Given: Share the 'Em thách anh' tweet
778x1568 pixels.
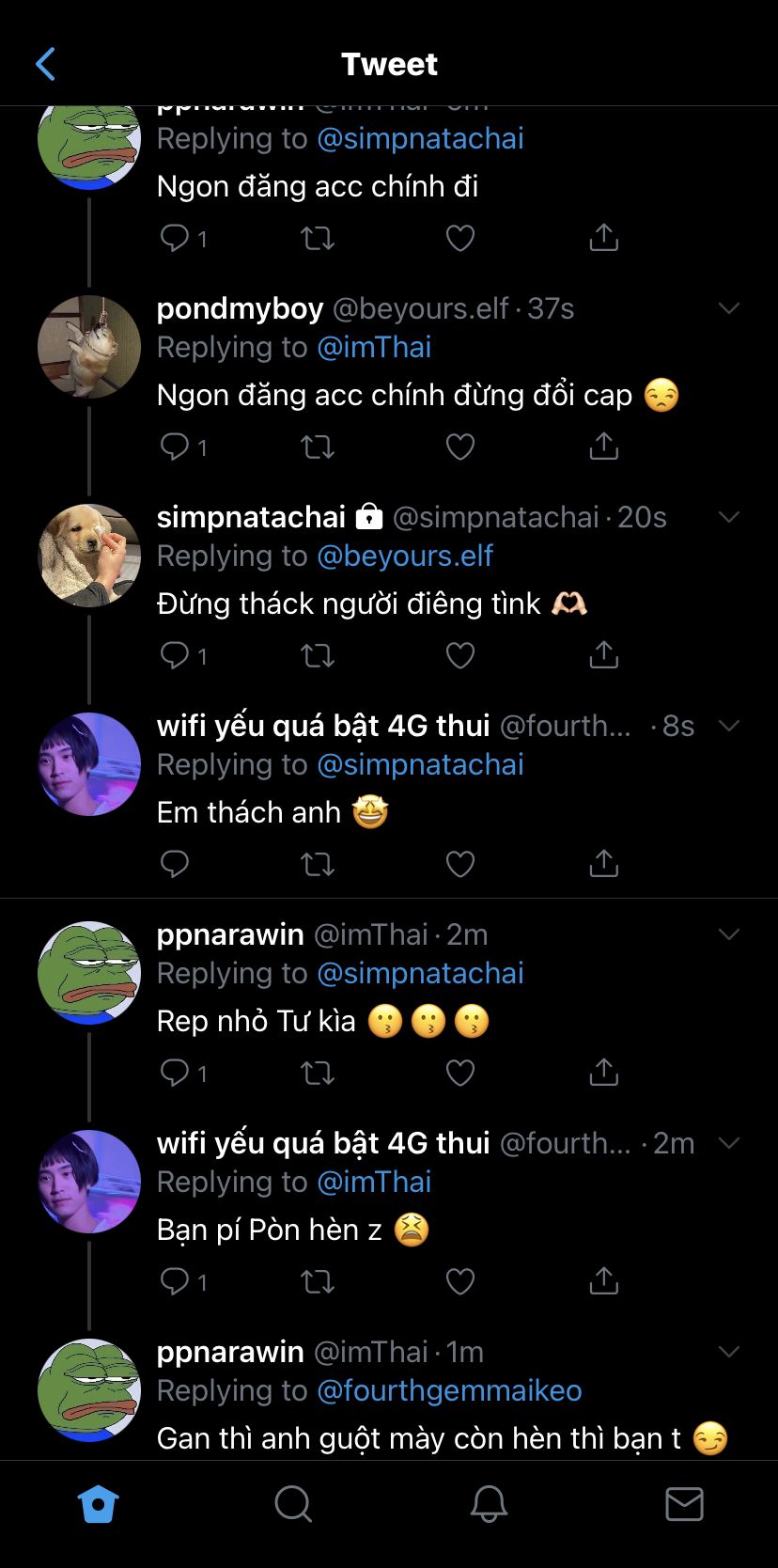Looking at the screenshot, I should tap(603, 863).
